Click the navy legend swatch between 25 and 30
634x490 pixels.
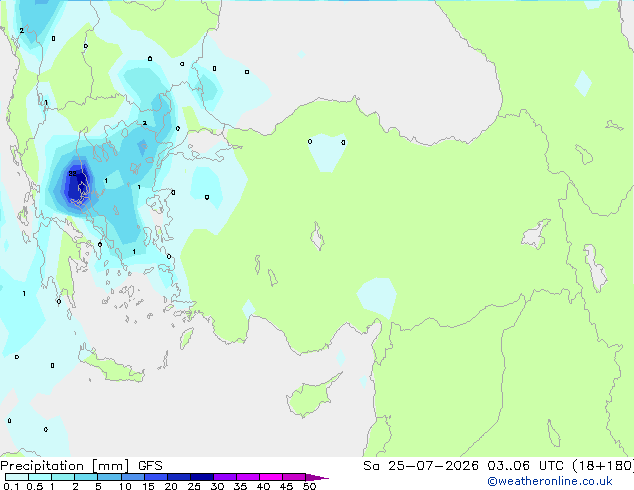(x=202, y=477)
